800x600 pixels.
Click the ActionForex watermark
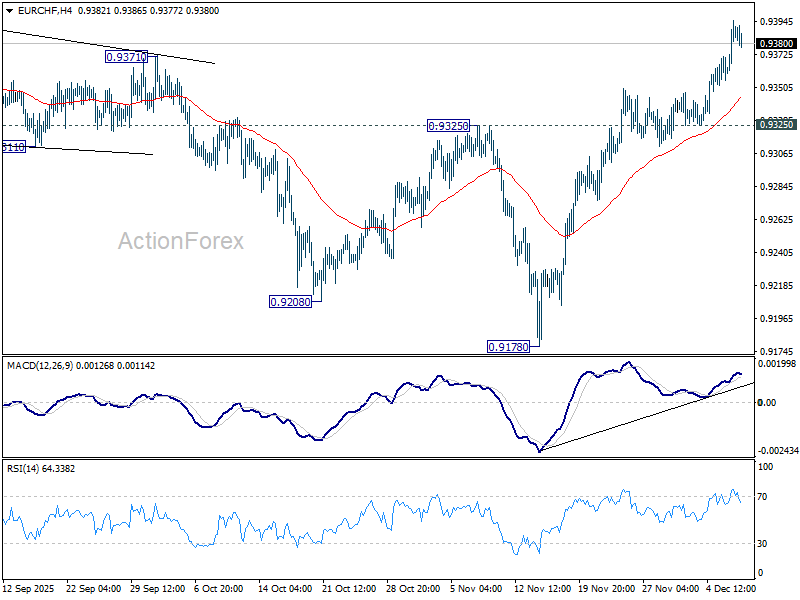[x=181, y=241]
